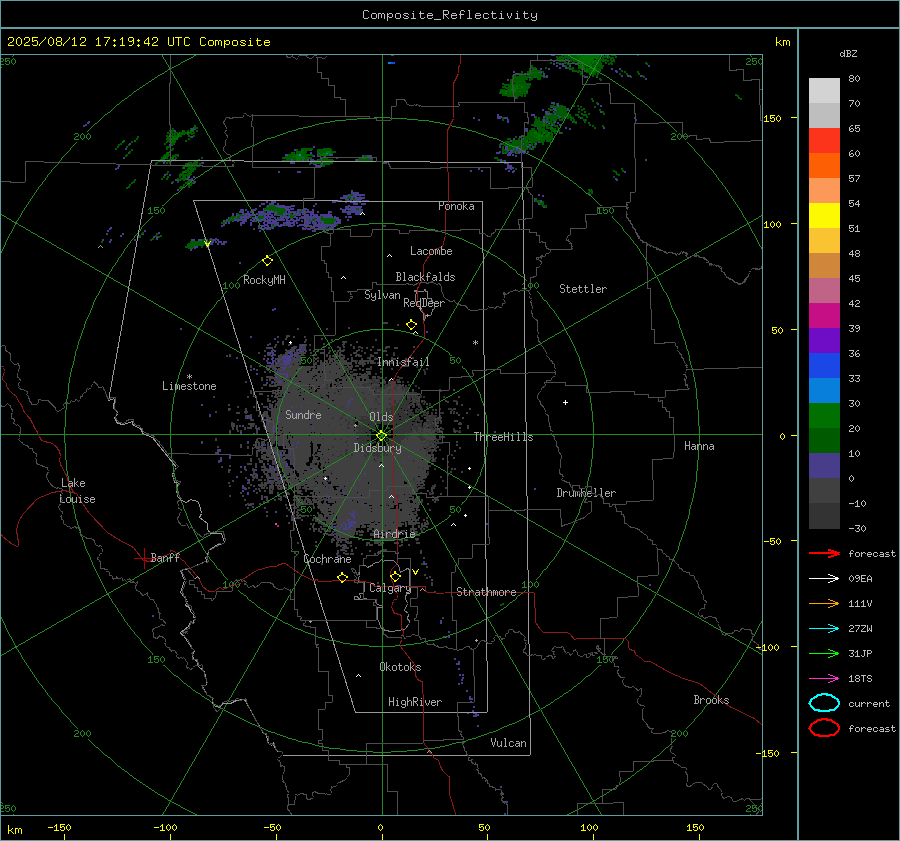Select the magenta 42 dBZ legend swatch
Viewport: 900px width, 841px height.
pyautogui.click(x=824, y=315)
